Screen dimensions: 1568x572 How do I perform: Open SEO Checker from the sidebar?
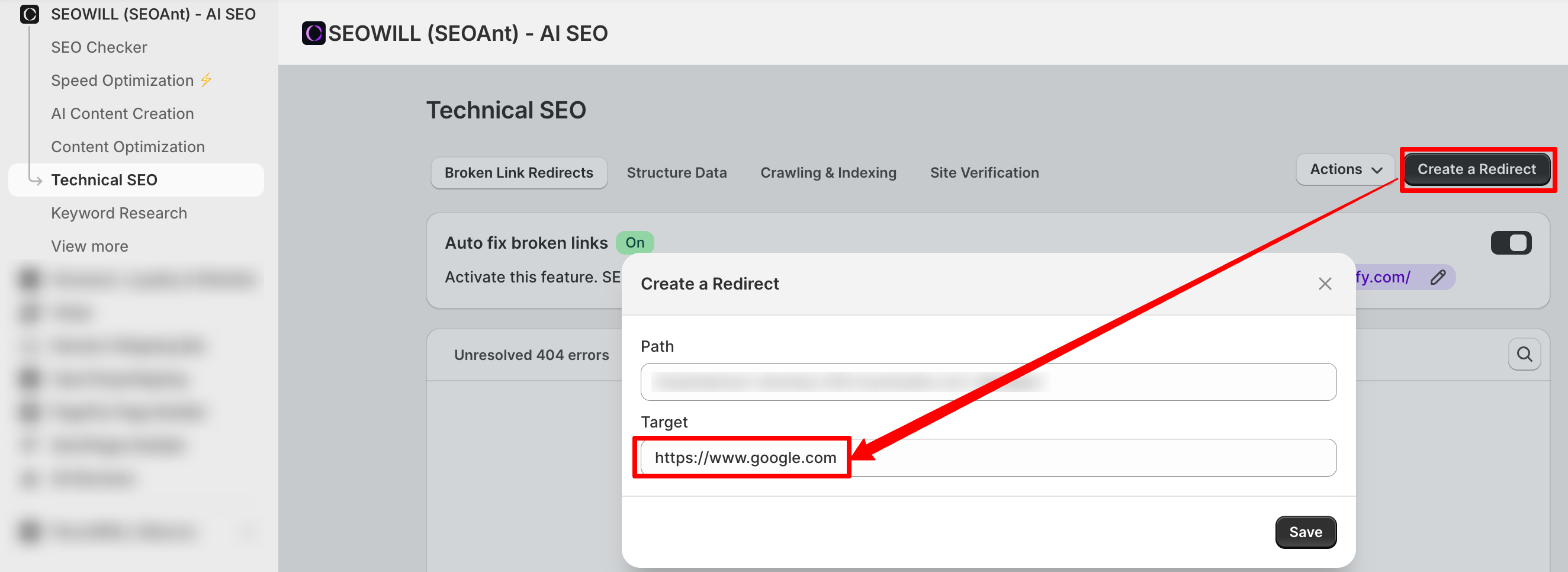[x=99, y=47]
